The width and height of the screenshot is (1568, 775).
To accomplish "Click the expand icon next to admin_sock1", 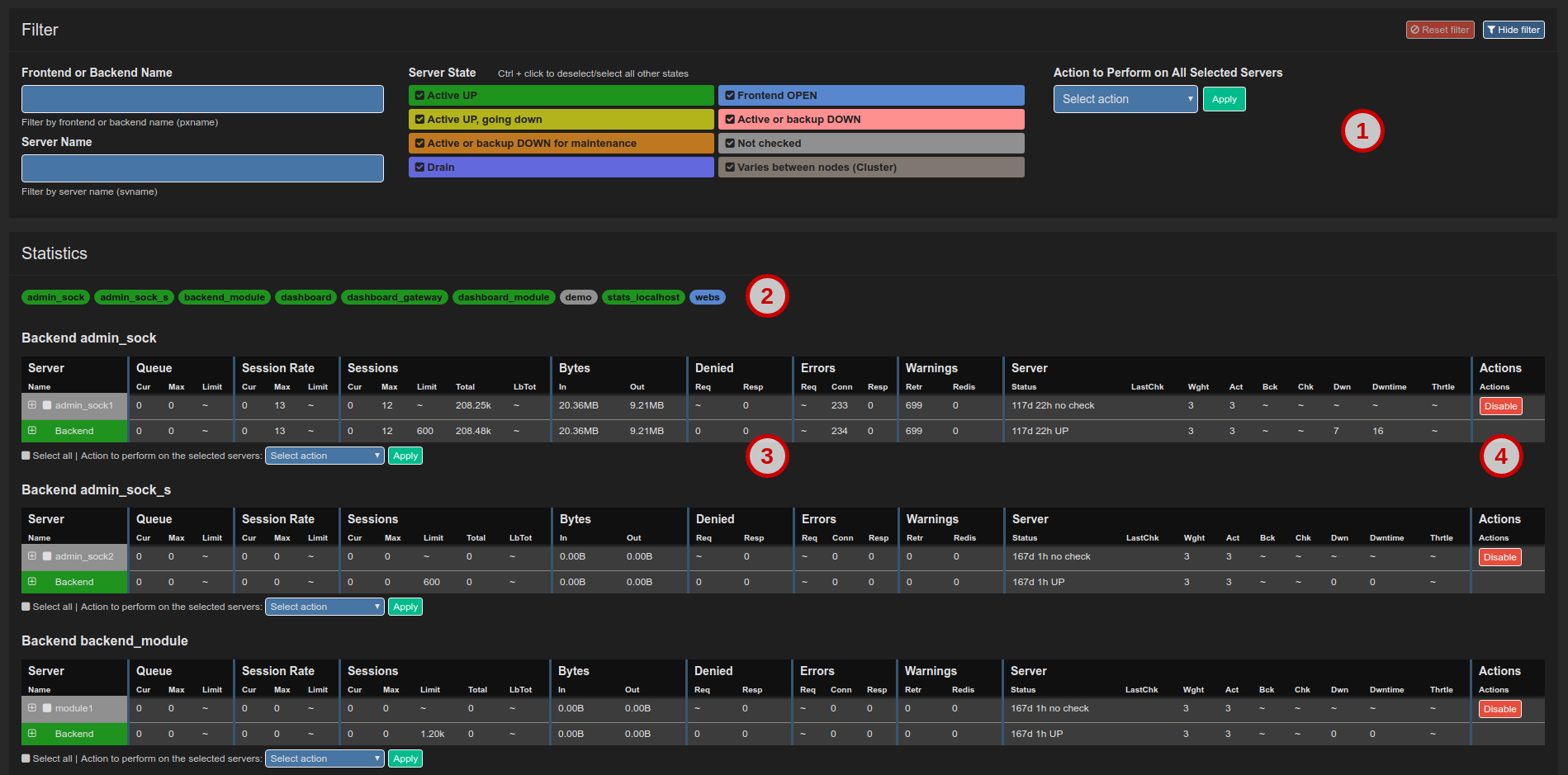I will [x=33, y=405].
